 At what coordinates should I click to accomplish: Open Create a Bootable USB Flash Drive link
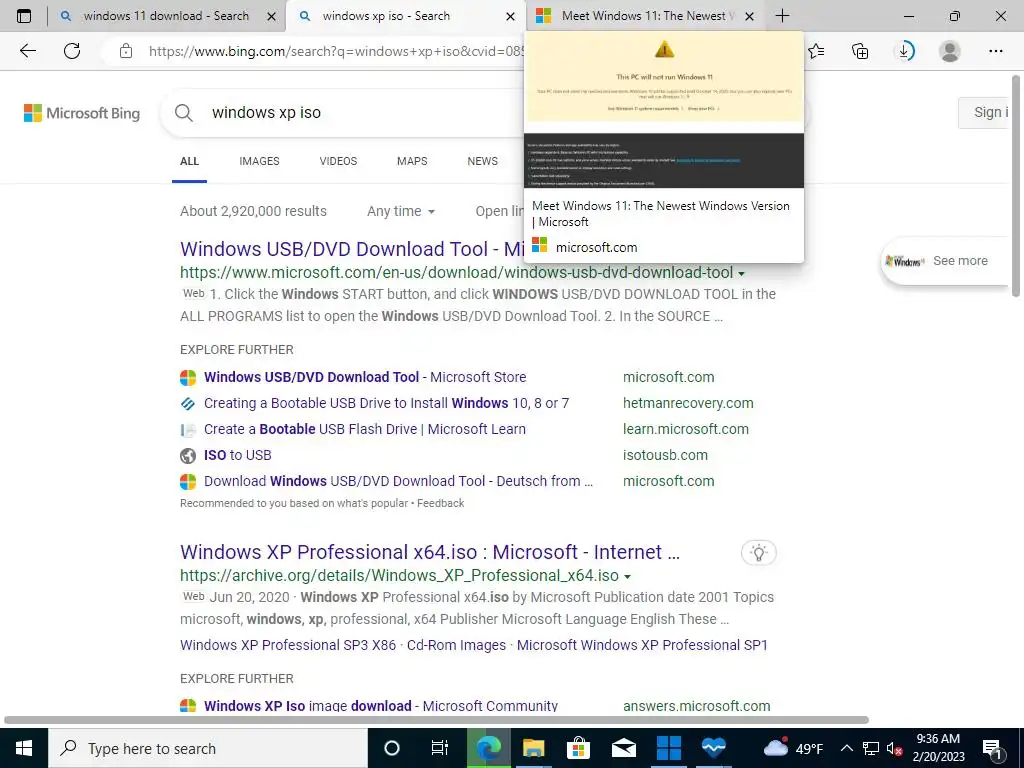click(364, 430)
